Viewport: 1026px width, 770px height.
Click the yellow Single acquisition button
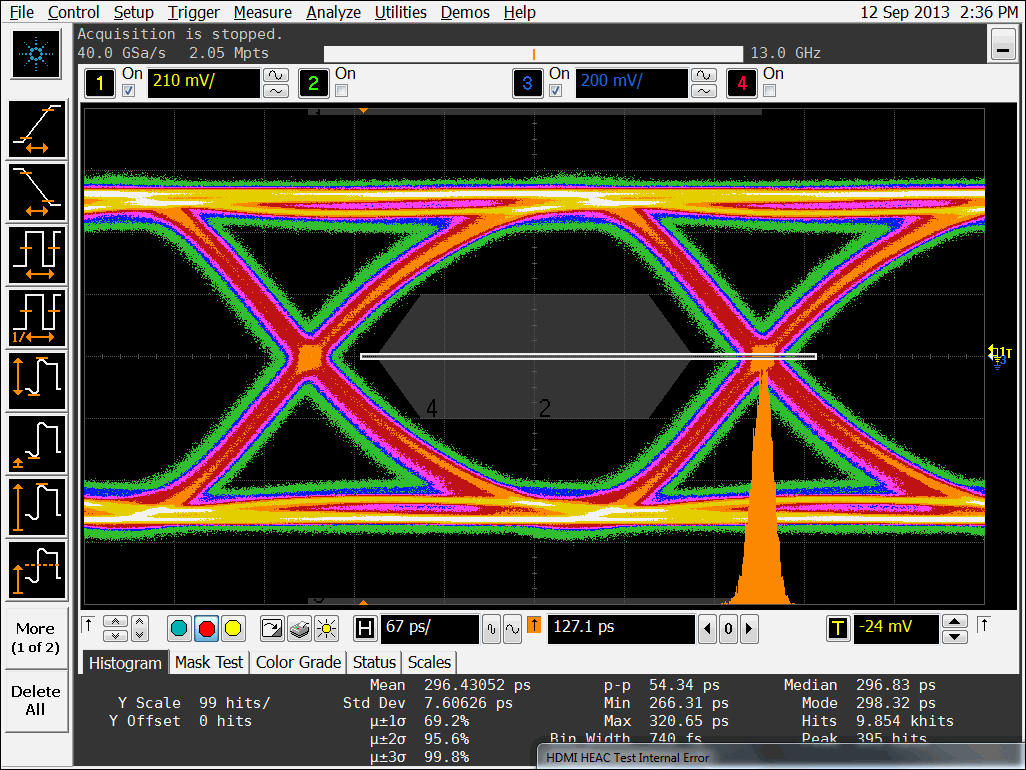(x=233, y=628)
